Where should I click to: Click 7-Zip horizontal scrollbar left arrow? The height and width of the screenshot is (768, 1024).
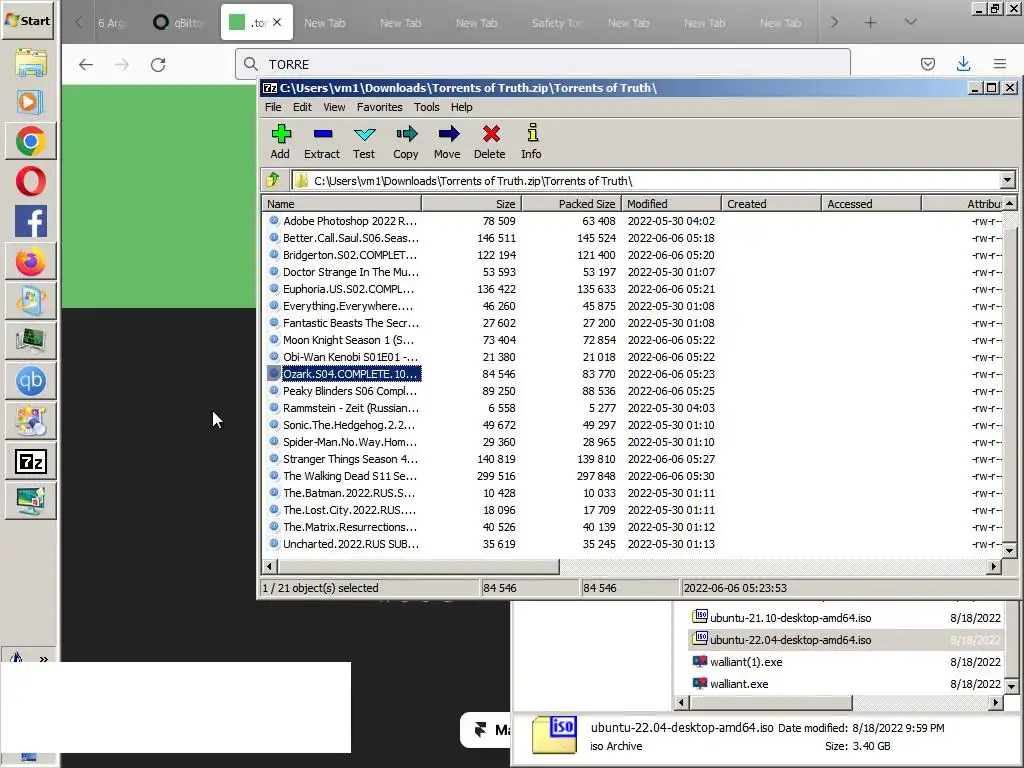[270, 566]
